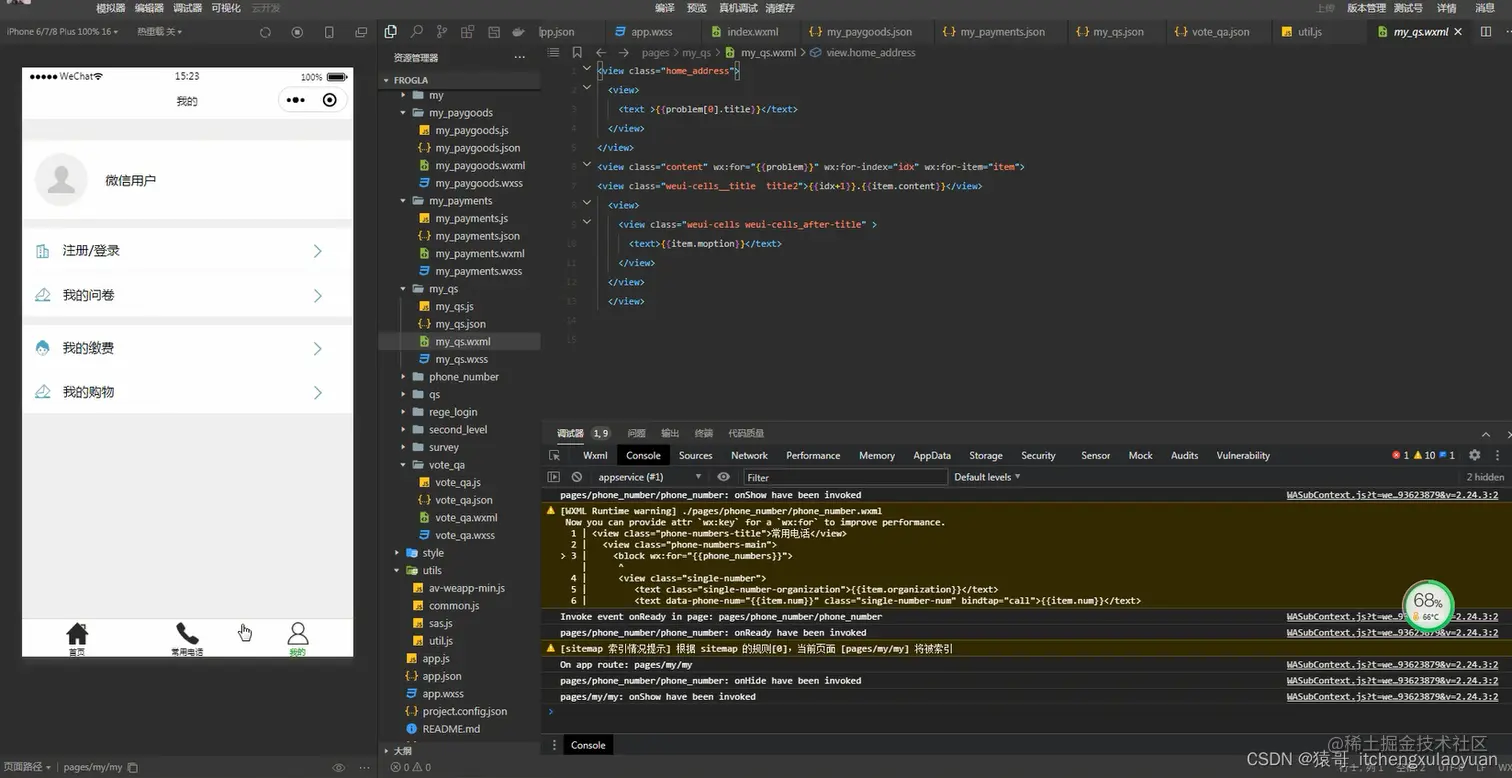
Task: Tap the 我的 profile tab icon
Action: coord(298,633)
